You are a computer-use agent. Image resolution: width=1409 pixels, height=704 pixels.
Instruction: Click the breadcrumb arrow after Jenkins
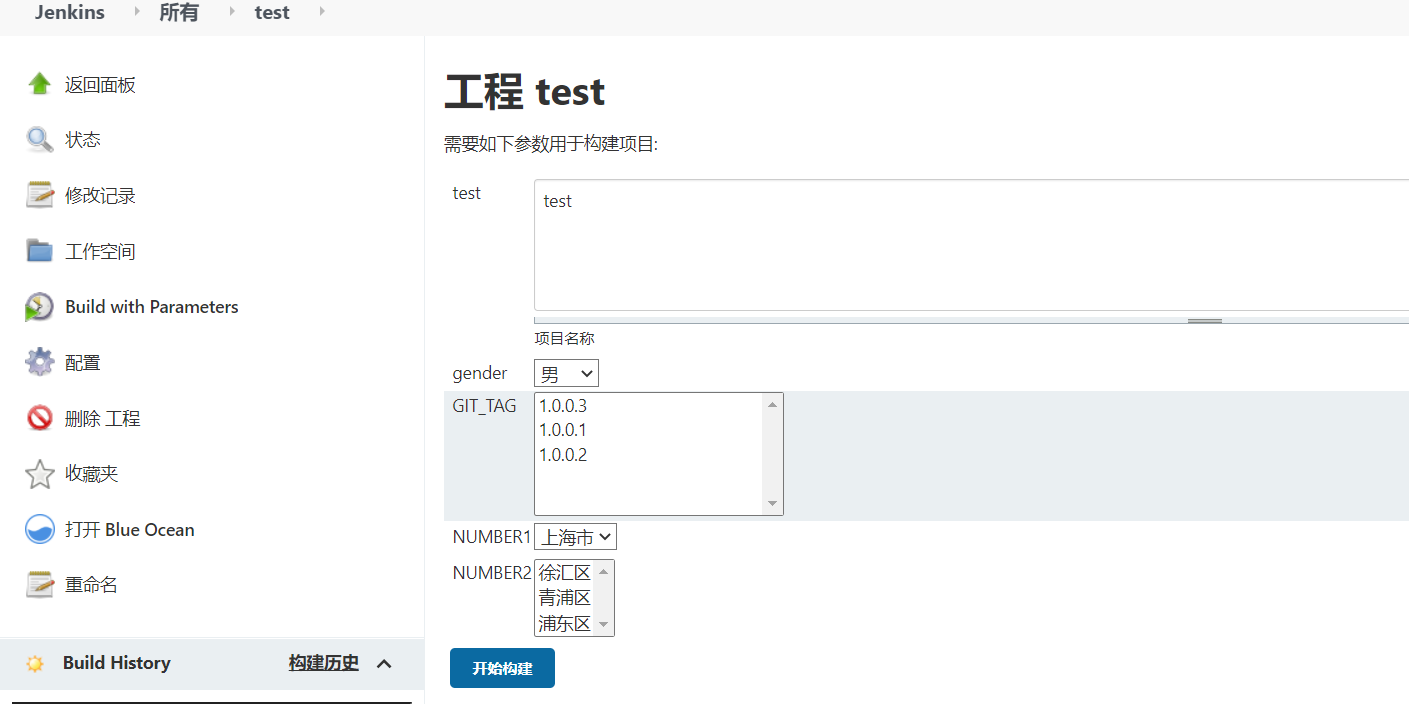pyautogui.click(x=137, y=12)
